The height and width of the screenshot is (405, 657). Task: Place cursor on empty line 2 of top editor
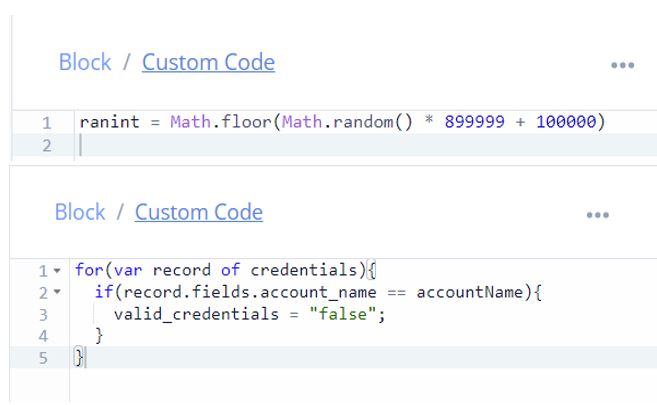point(300,146)
